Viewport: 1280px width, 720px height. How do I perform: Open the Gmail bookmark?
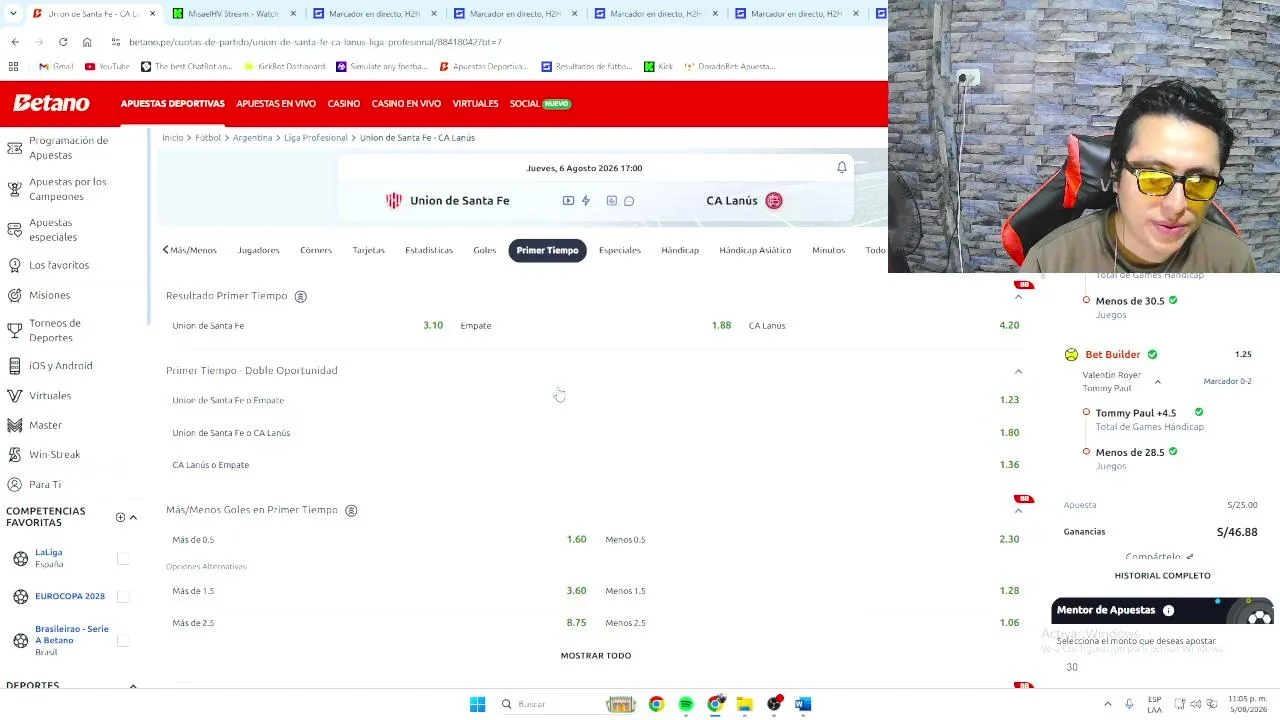[56, 67]
